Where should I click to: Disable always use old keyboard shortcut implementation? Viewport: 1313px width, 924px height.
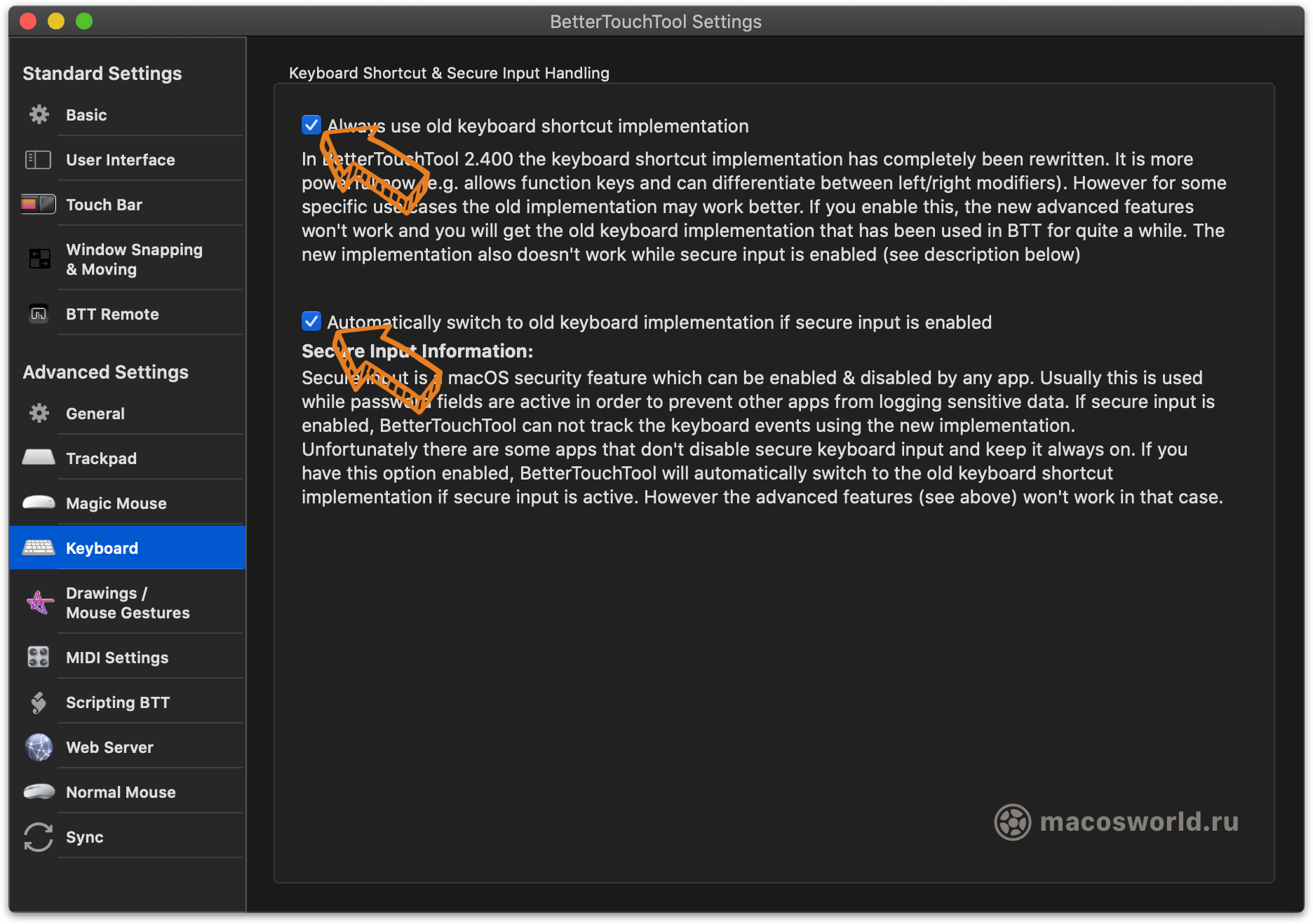(x=311, y=125)
